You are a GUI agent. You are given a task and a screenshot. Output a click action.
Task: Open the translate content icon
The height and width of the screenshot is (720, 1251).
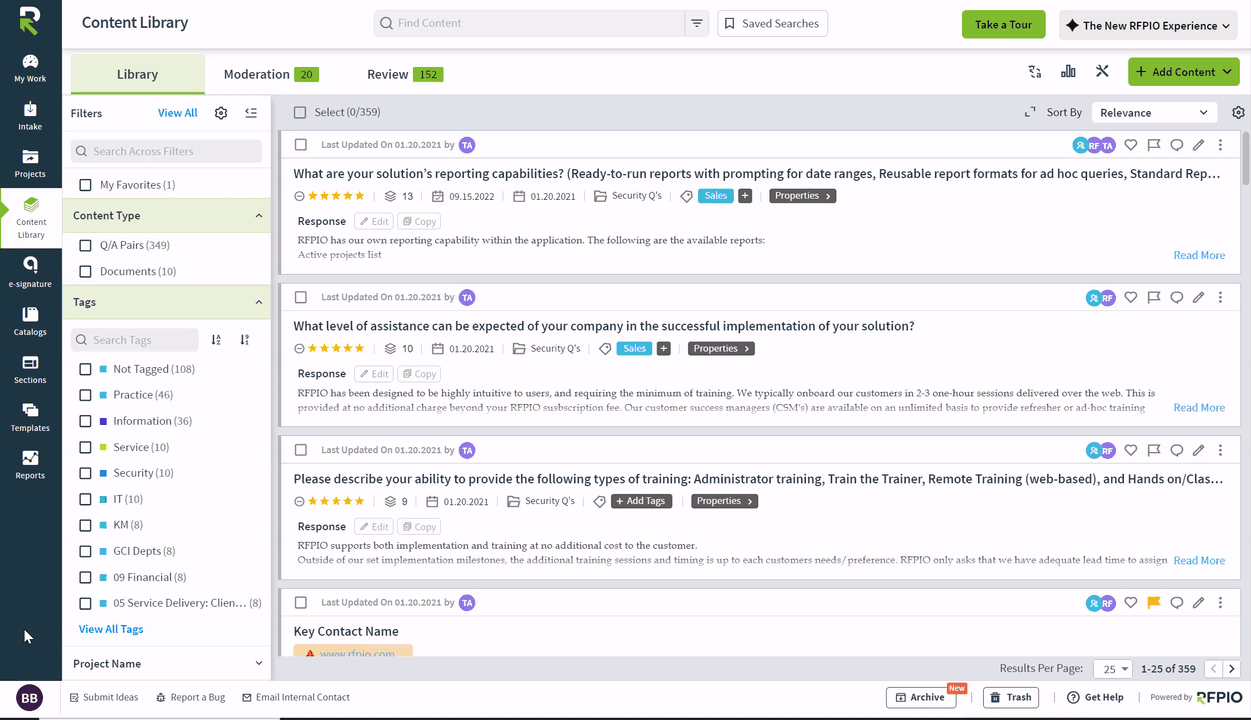(x=1035, y=72)
